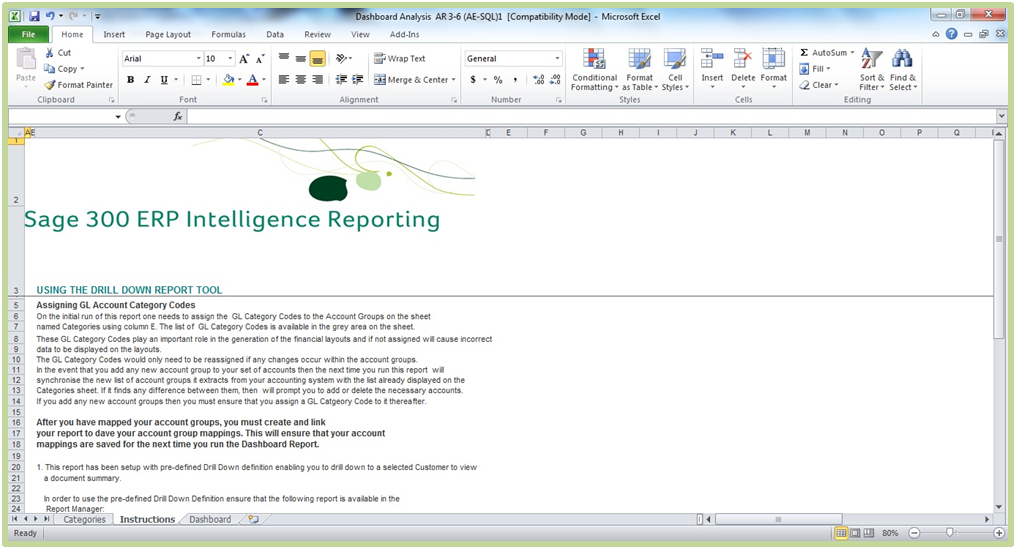The height and width of the screenshot is (549, 1015).
Task: Toggle Bold formatting
Action: tap(131, 80)
